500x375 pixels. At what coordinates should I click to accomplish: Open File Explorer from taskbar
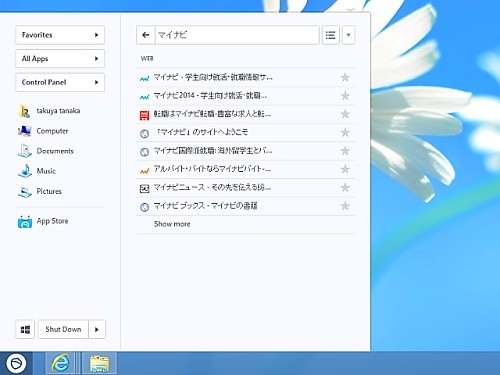(x=99, y=363)
